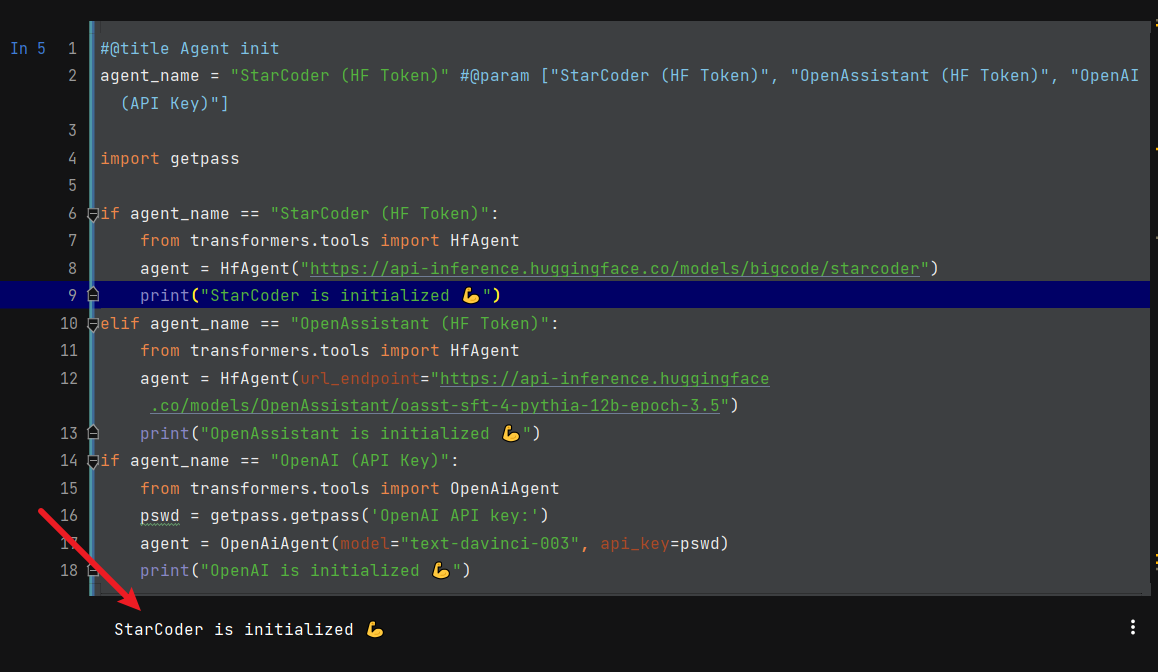Screen dimensions: 1158x672
Task: Click 'import getpass' statement
Action: pos(170,159)
